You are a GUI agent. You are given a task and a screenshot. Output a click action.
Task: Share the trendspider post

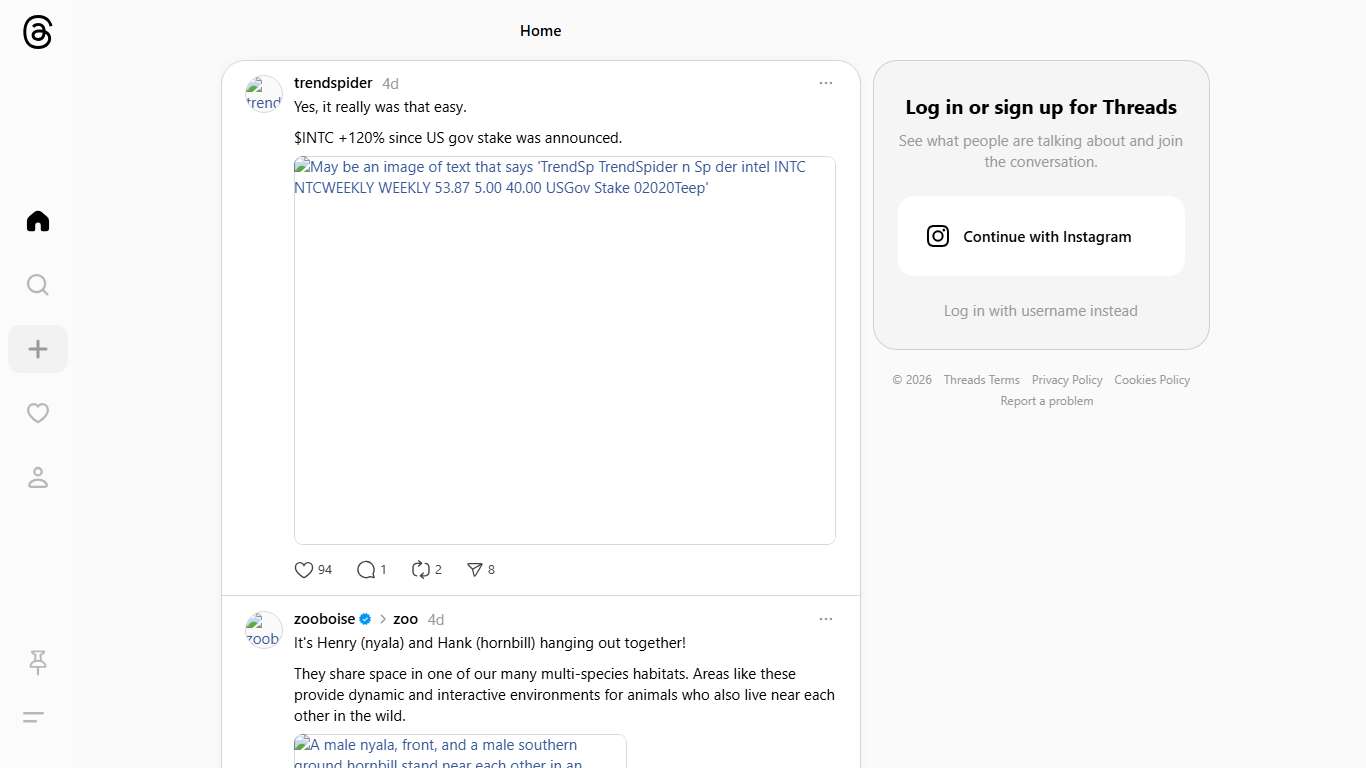pyautogui.click(x=475, y=570)
